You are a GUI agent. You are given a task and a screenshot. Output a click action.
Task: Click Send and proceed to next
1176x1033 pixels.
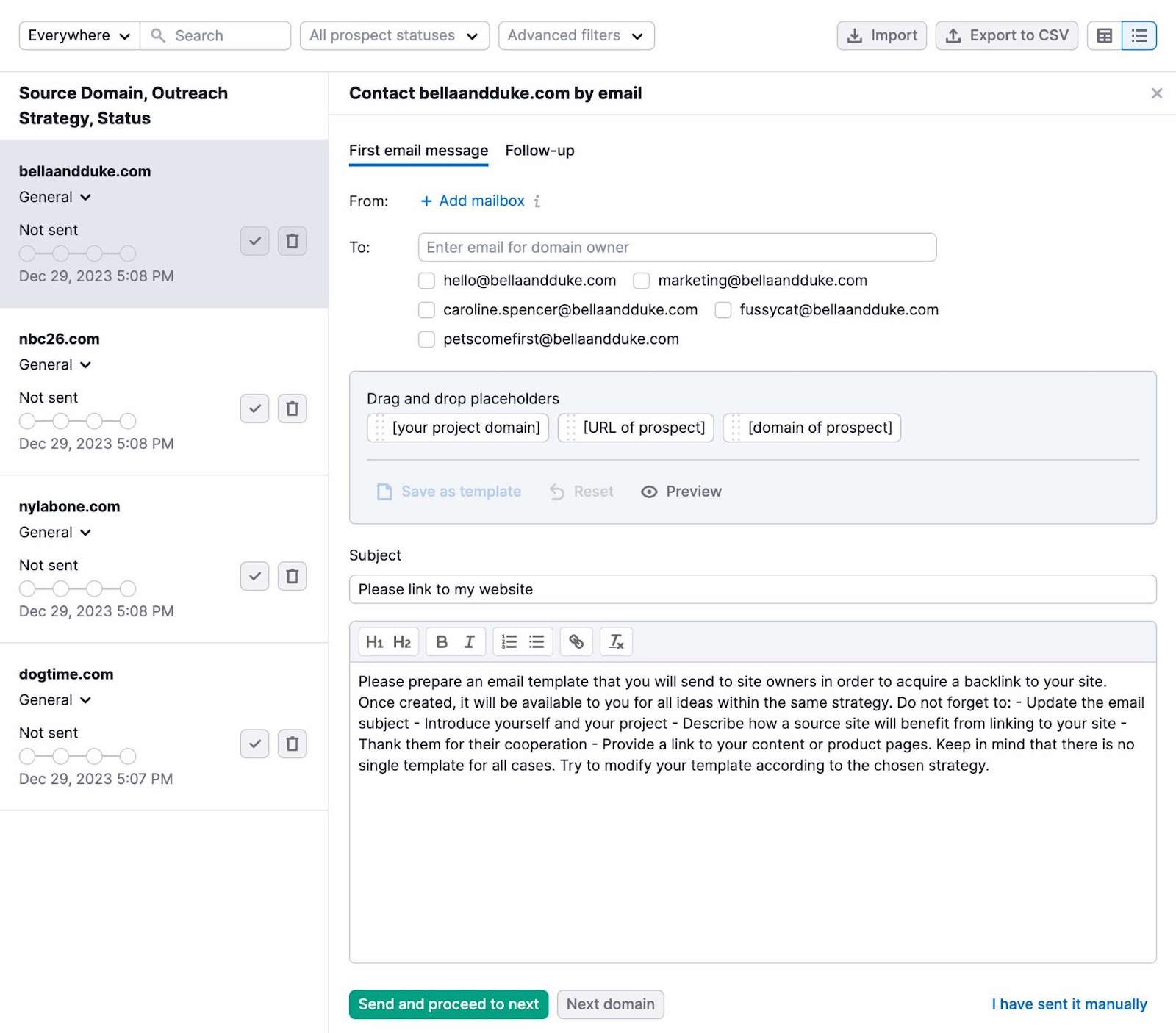448,1004
